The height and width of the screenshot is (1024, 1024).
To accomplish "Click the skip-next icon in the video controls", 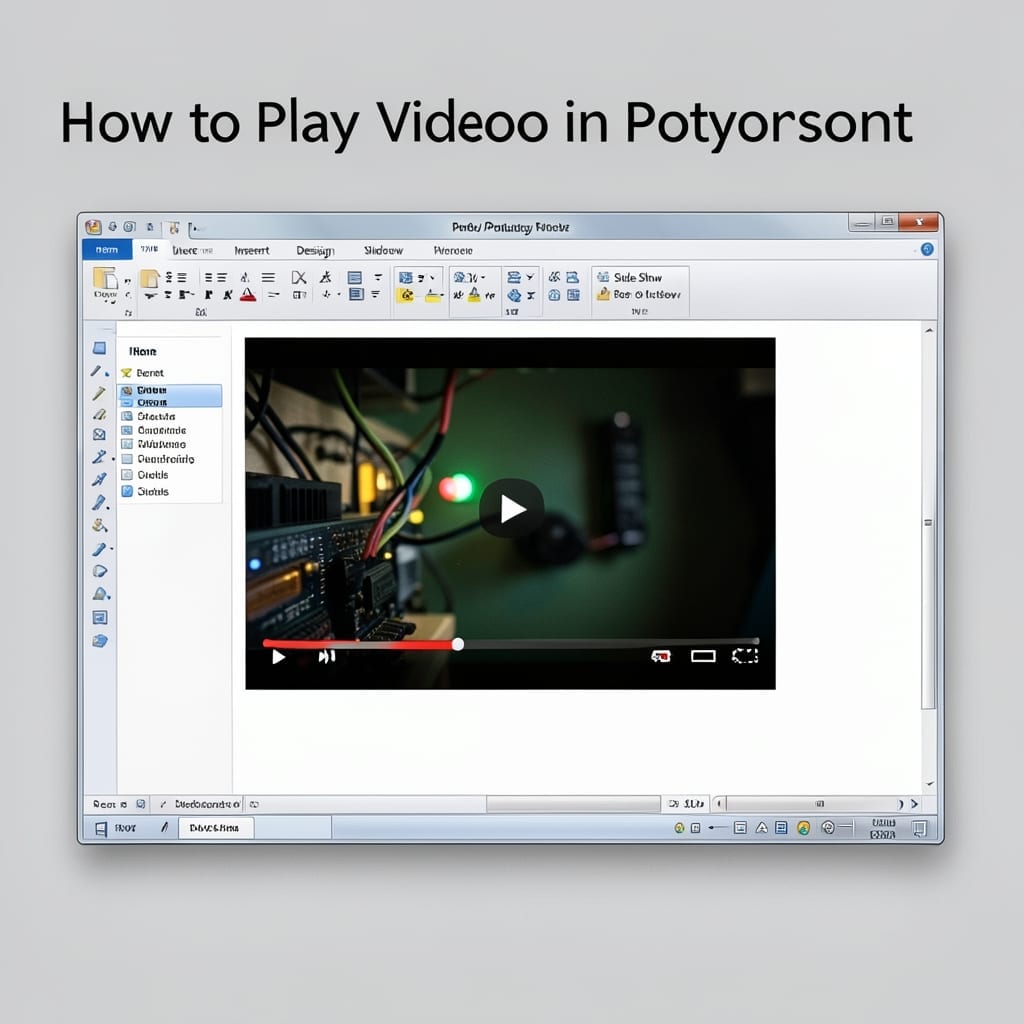I will coord(327,656).
